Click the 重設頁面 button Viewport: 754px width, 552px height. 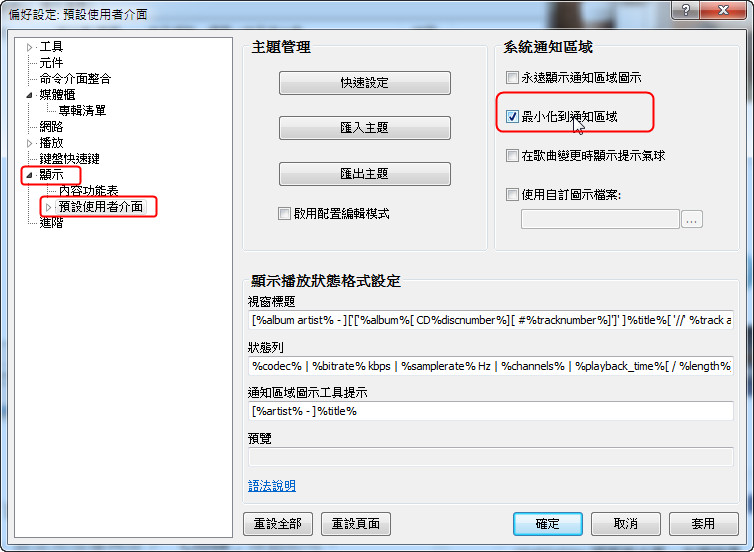(355, 524)
